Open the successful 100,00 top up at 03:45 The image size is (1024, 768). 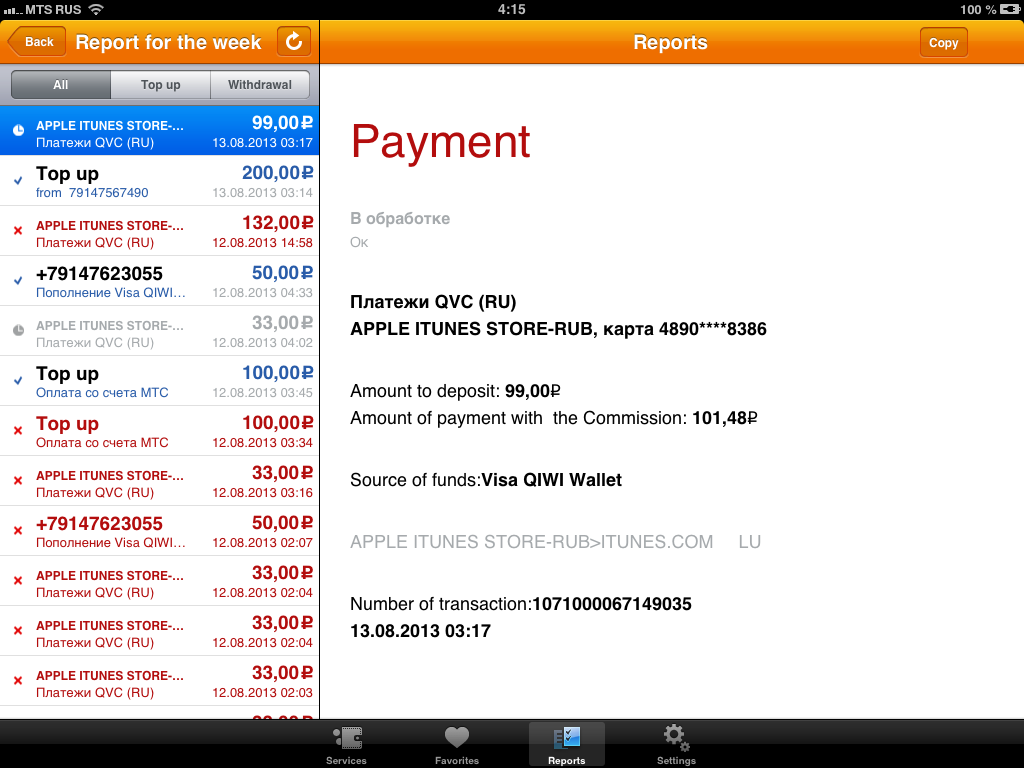click(159, 381)
